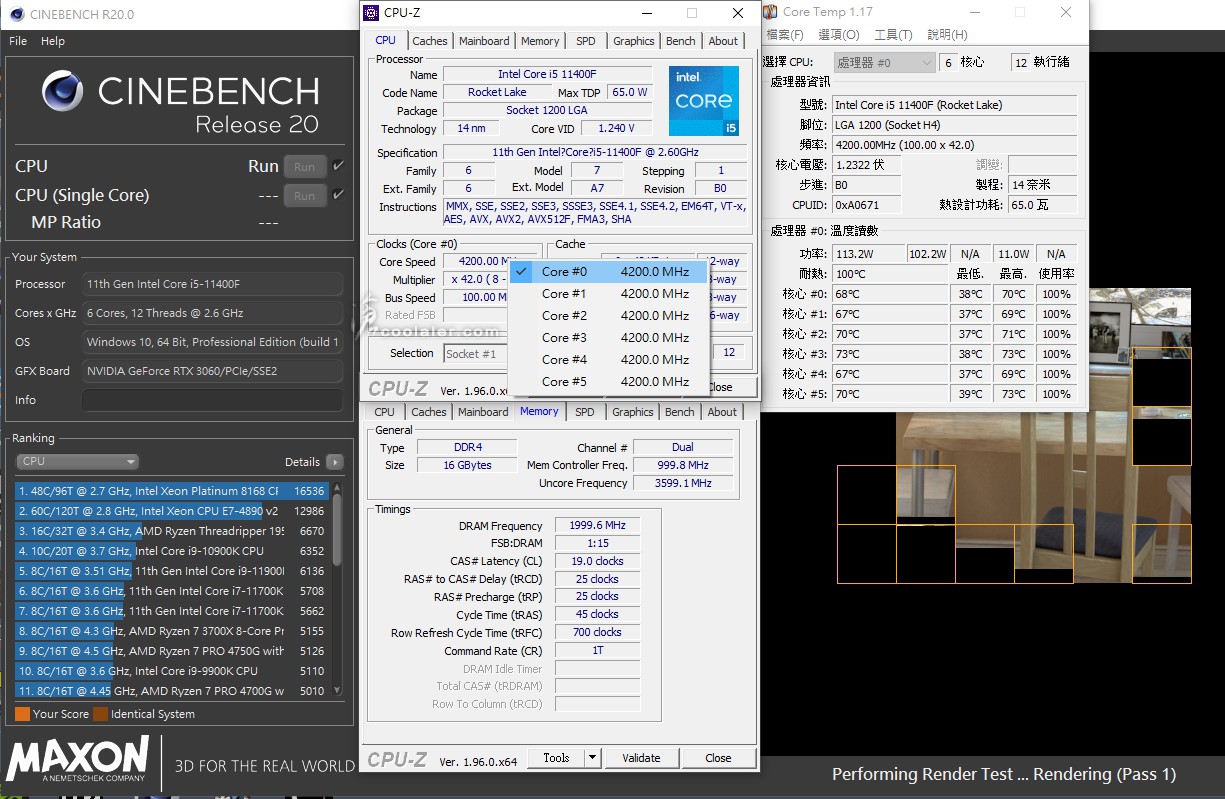Click the Name field 'Intel Core i5 11400F'
Viewport: 1225px width, 799px height.
coord(548,75)
